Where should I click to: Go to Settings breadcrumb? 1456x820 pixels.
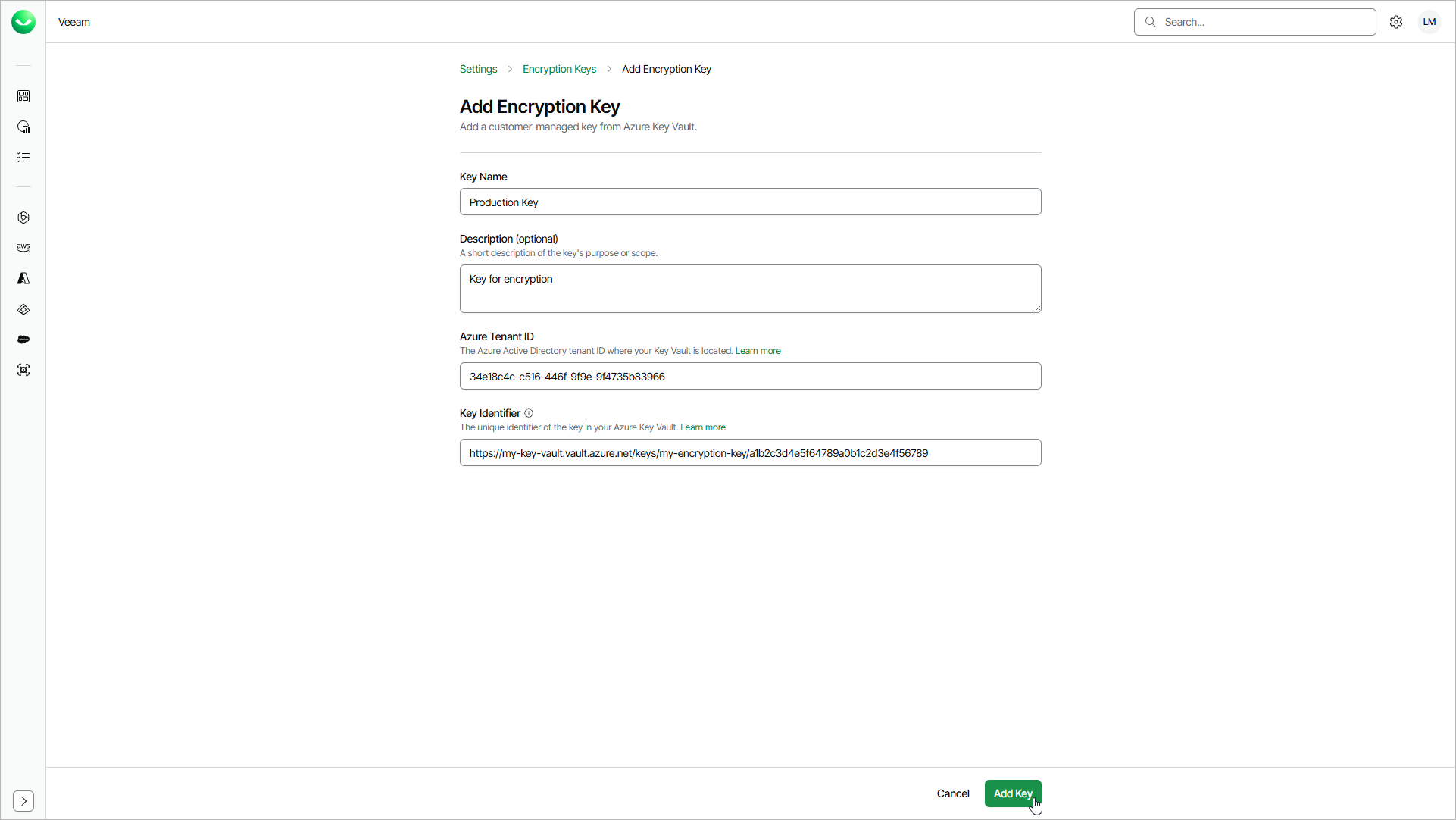click(478, 69)
